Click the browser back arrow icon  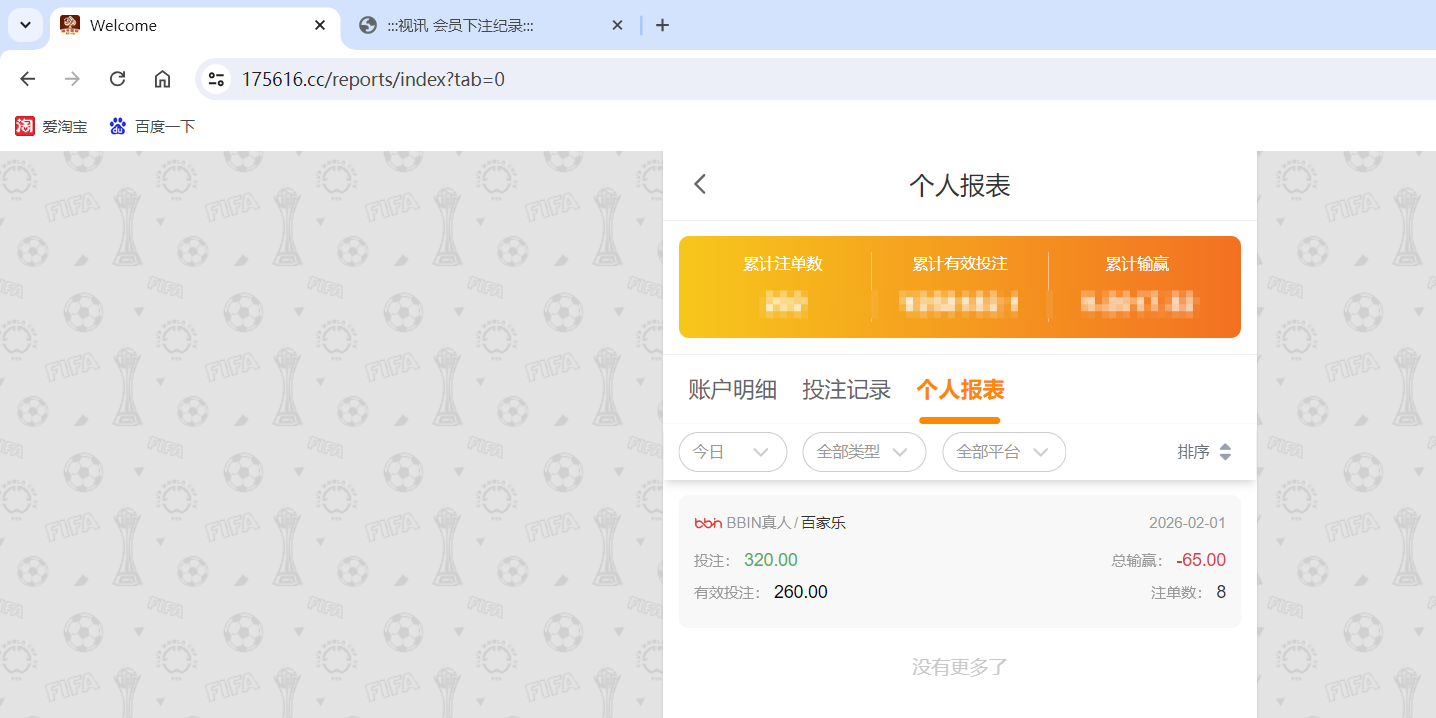pyautogui.click(x=27, y=78)
